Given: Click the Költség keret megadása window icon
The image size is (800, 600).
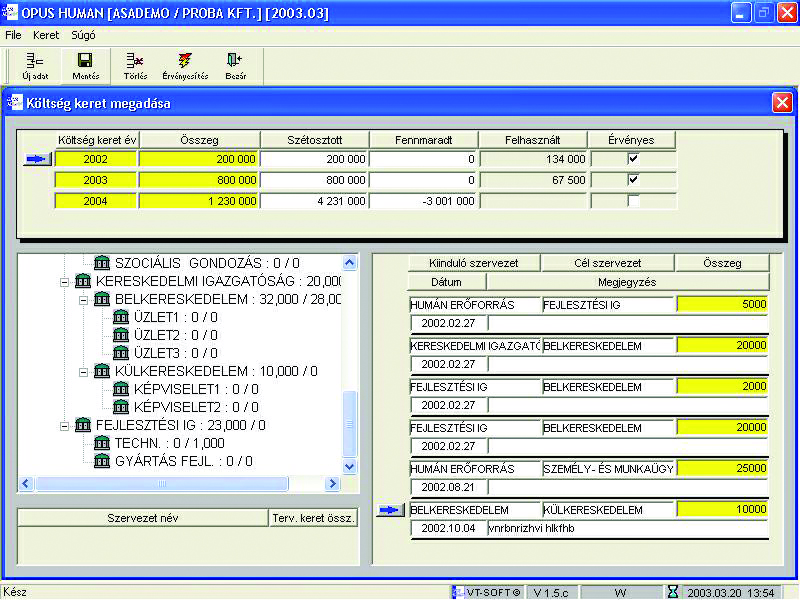Looking at the screenshot, I should click(15, 102).
